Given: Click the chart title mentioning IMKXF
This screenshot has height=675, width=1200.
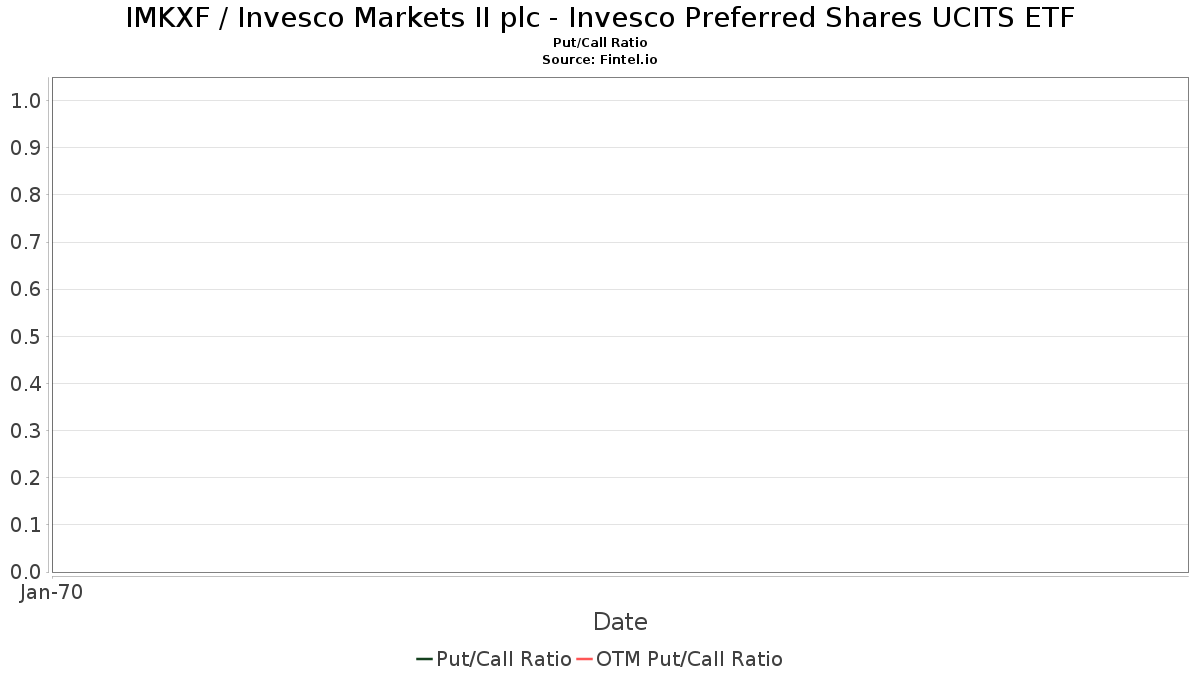Looking at the screenshot, I should 600,18.
